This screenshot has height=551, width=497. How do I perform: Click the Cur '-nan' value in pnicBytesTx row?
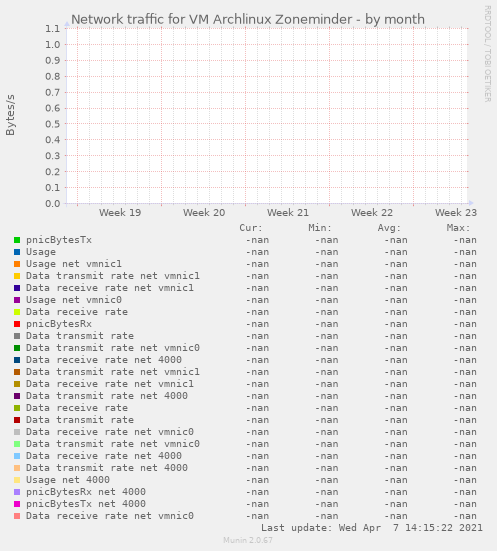257,240
